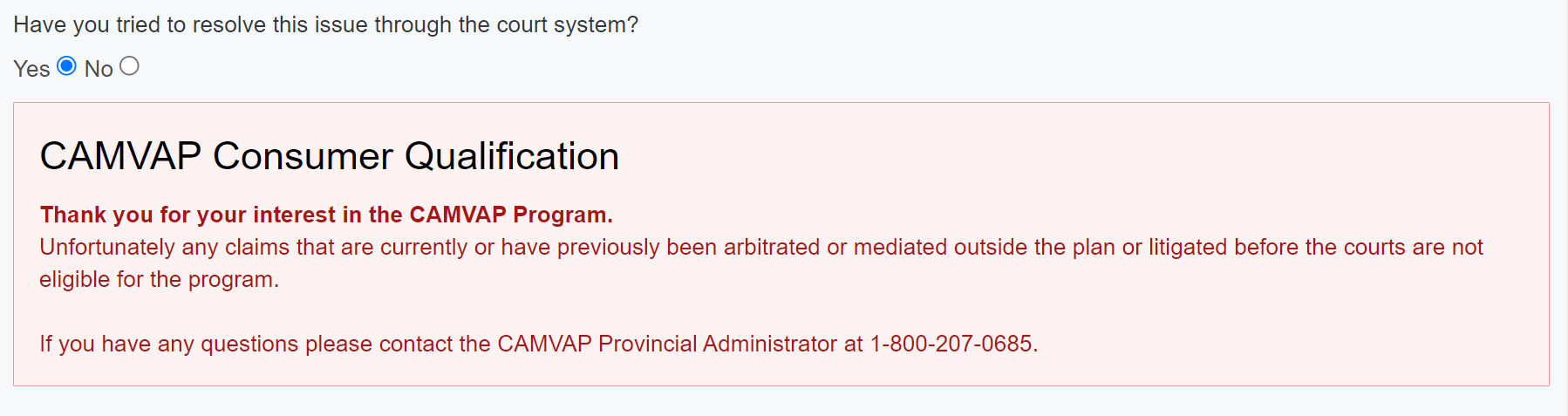Click the phone number 1-800-207-0685

(x=951, y=344)
